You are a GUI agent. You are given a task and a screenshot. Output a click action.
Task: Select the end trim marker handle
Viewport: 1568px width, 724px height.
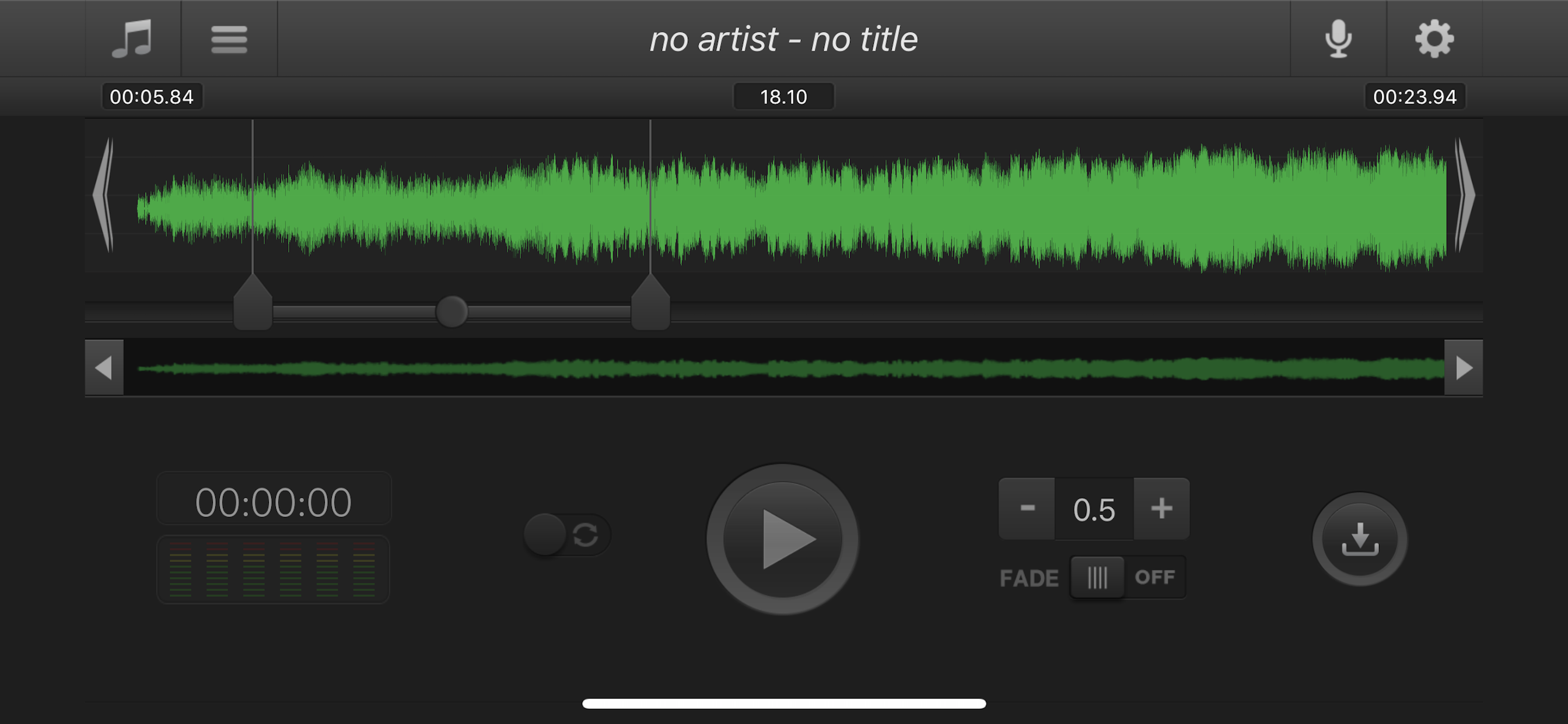[650, 303]
